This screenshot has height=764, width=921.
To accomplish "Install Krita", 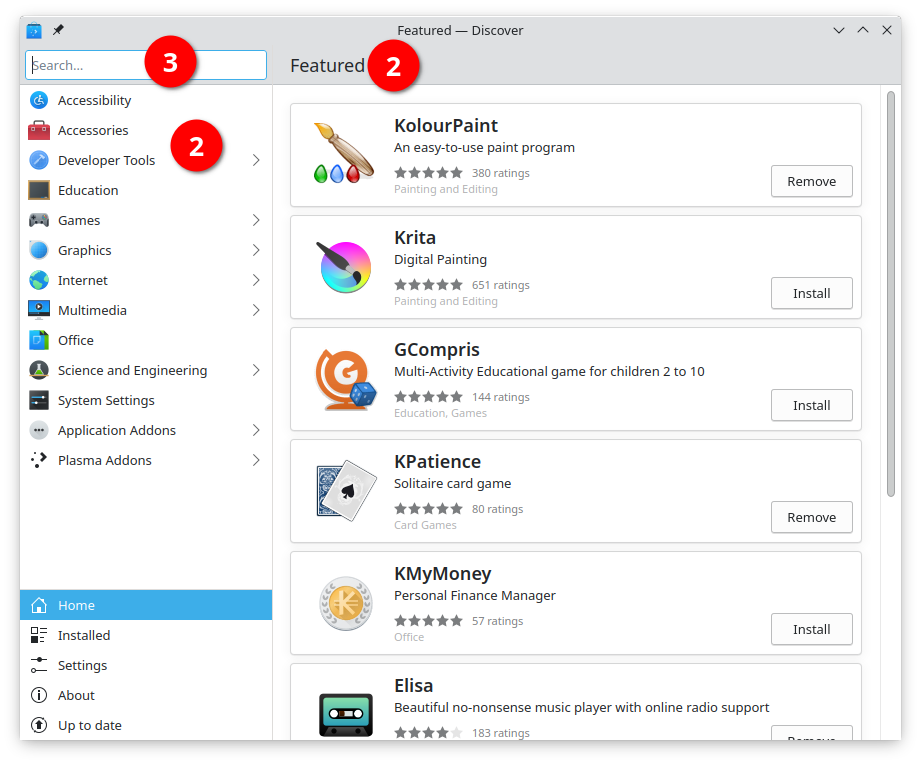I will point(811,293).
